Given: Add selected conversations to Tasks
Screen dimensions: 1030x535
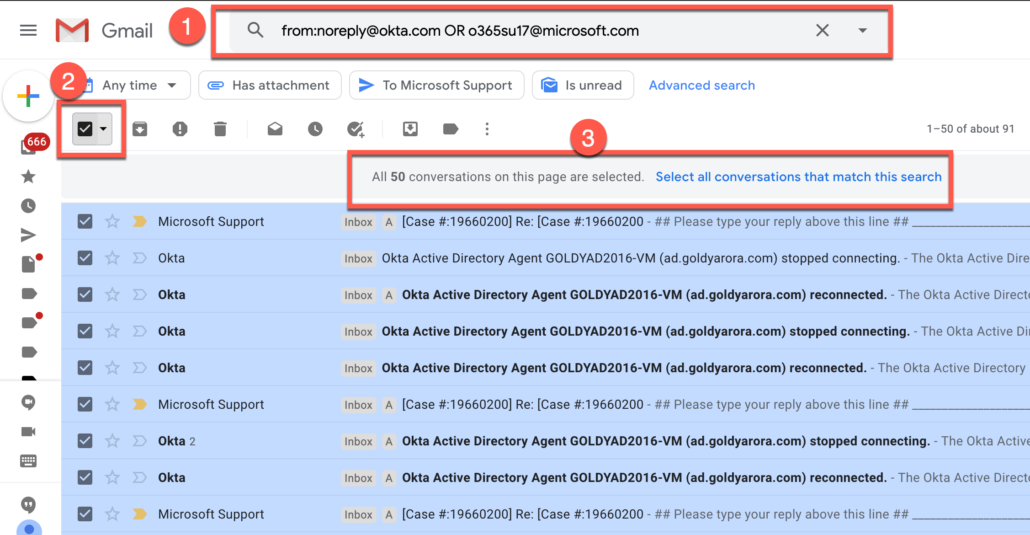Looking at the screenshot, I should pos(355,129).
